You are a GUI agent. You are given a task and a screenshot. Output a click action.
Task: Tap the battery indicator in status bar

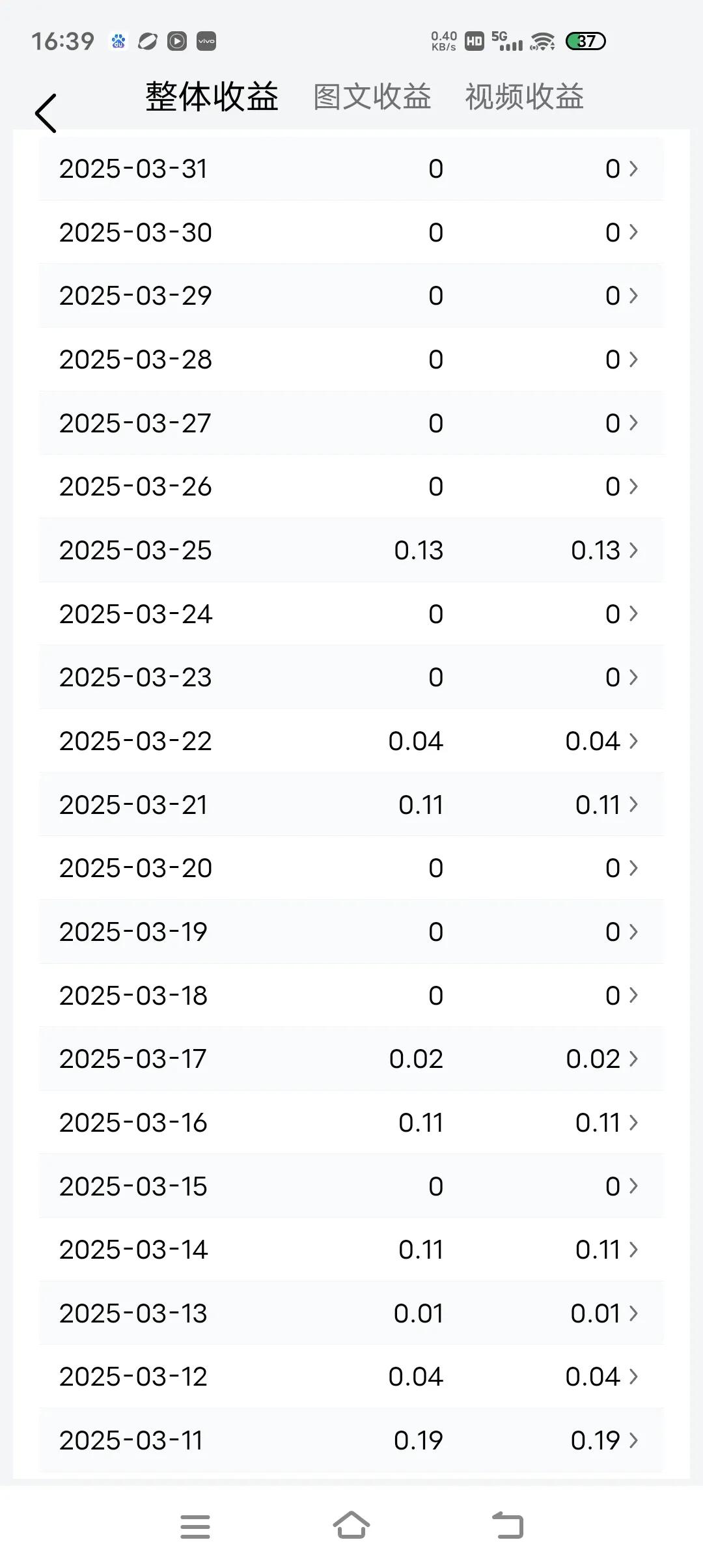click(x=586, y=41)
